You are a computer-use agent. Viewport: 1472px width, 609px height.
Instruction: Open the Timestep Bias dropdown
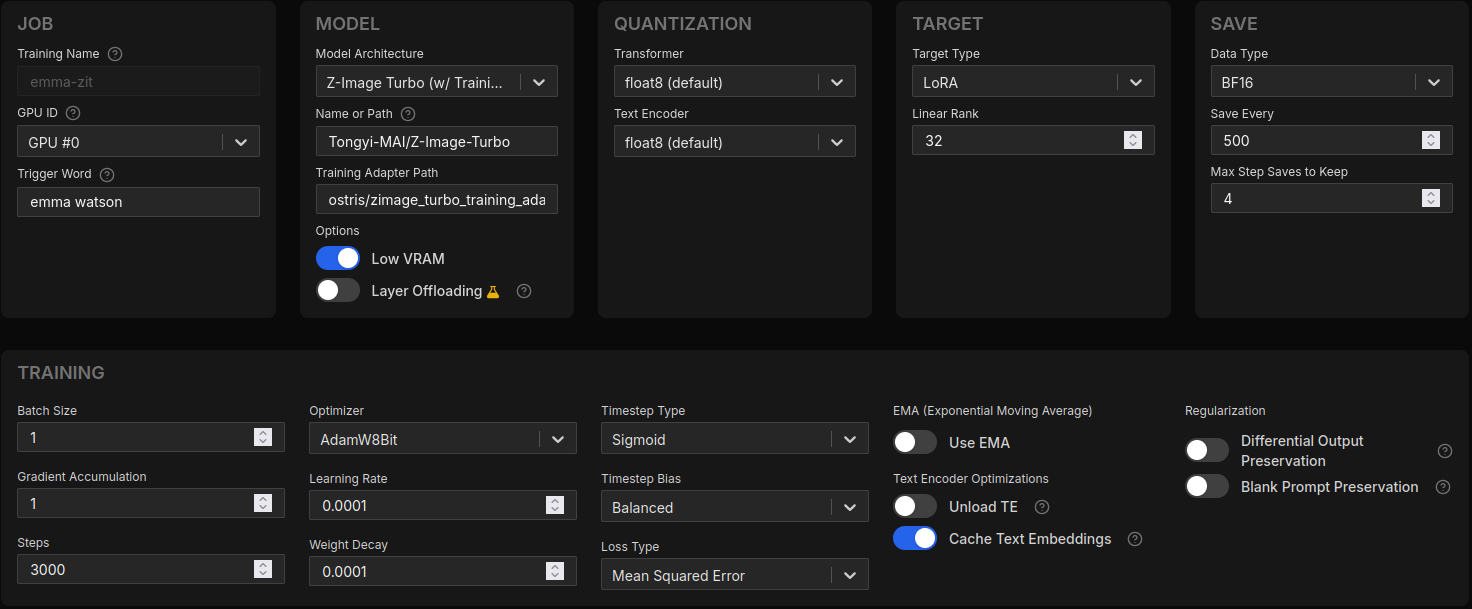click(x=735, y=507)
